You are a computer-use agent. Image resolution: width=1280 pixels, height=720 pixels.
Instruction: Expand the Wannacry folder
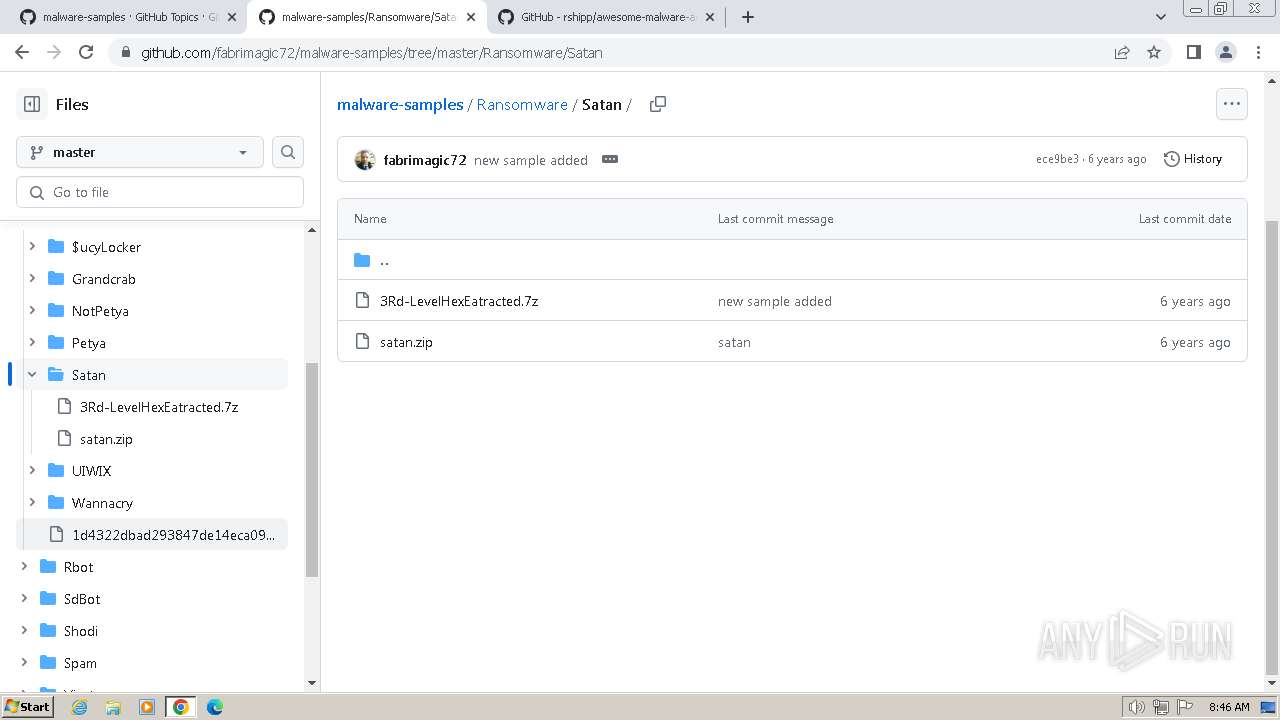(x=32, y=503)
